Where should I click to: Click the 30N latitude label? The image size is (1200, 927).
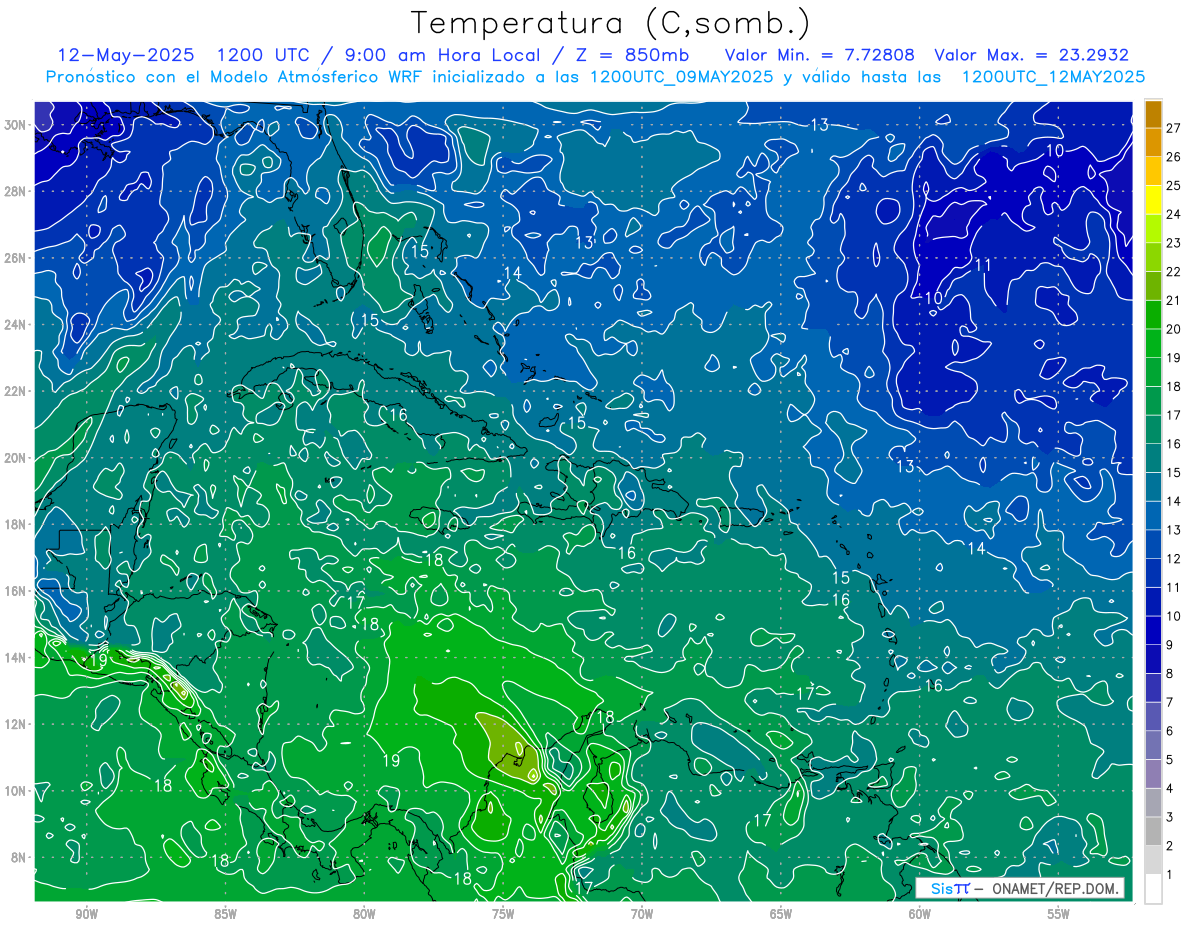[x=15, y=125]
